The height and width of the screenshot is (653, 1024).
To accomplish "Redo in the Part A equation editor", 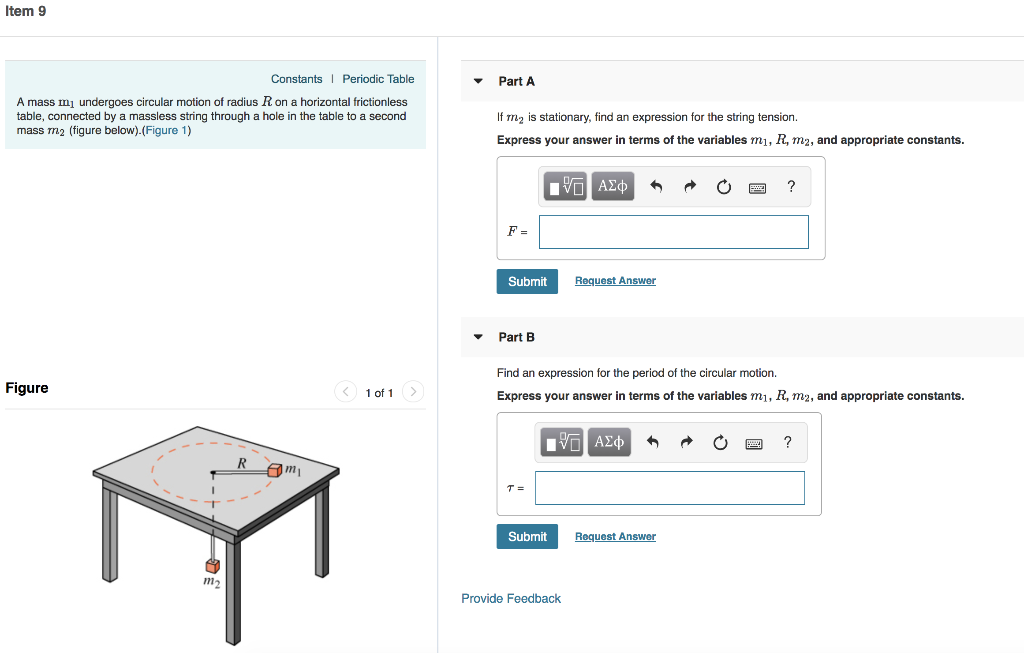I will pyautogui.click(x=688, y=186).
